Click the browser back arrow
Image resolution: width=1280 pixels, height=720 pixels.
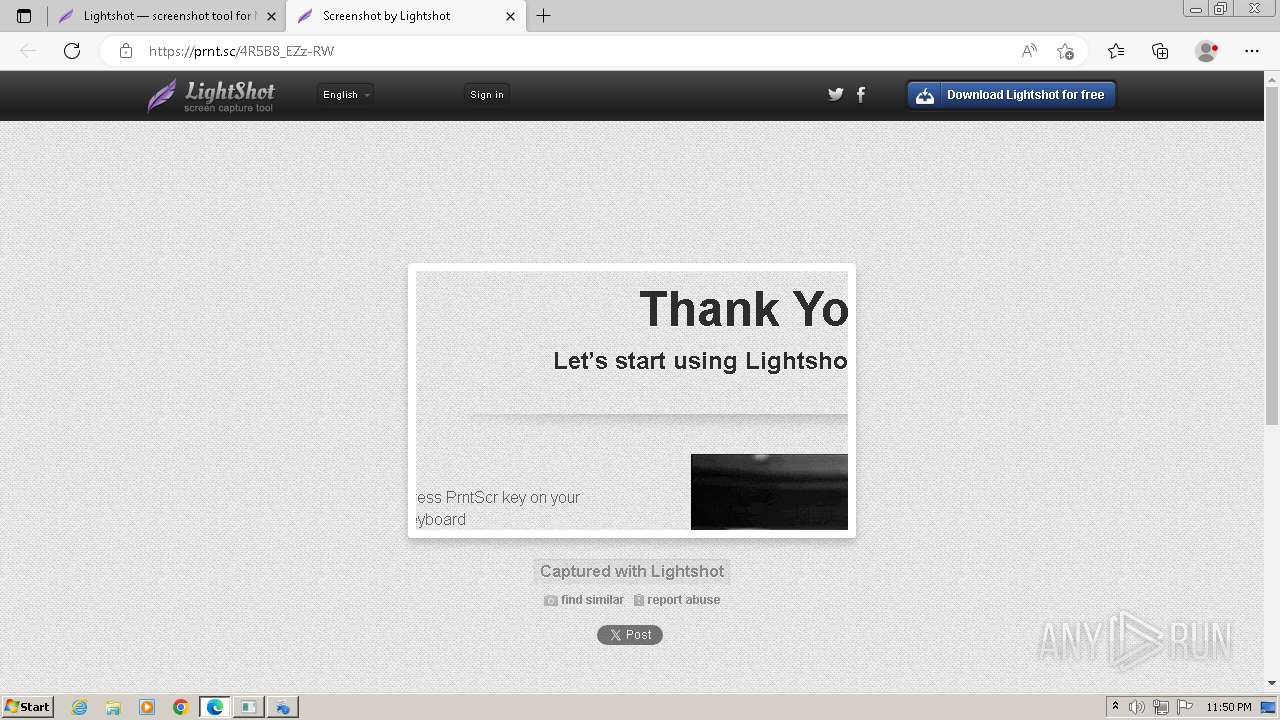click(28, 51)
